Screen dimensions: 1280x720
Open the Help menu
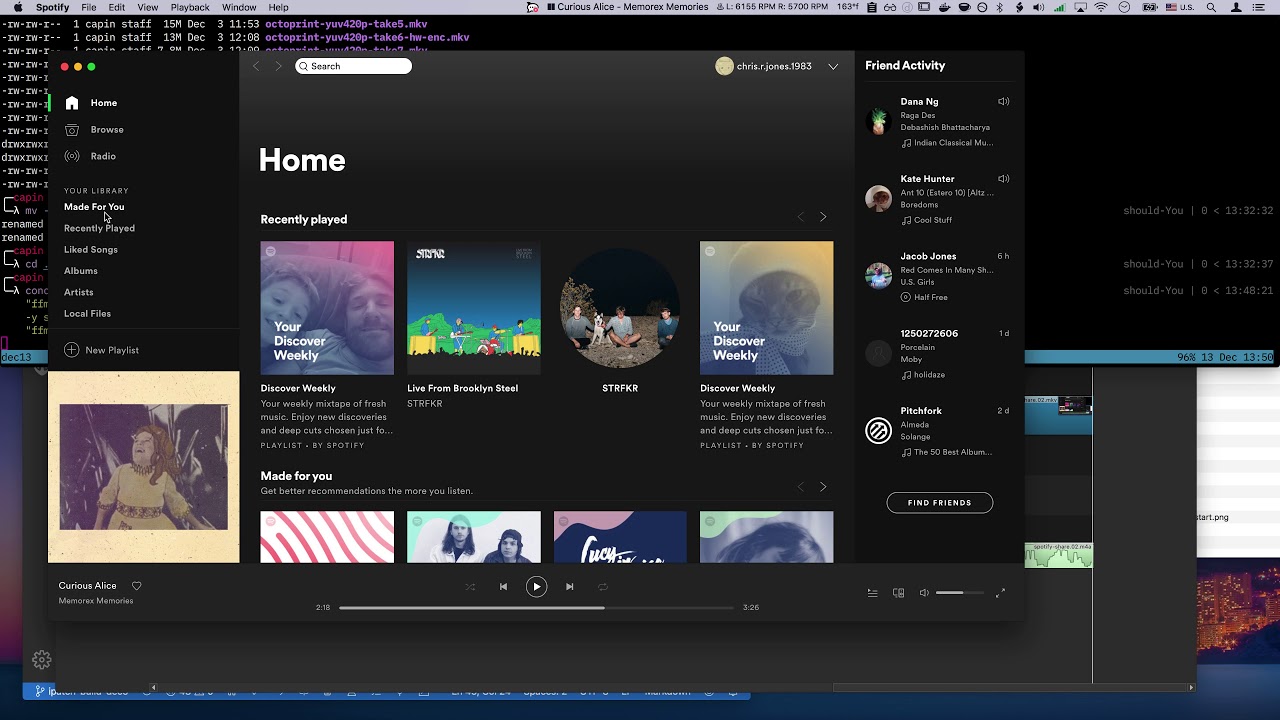coord(278,7)
